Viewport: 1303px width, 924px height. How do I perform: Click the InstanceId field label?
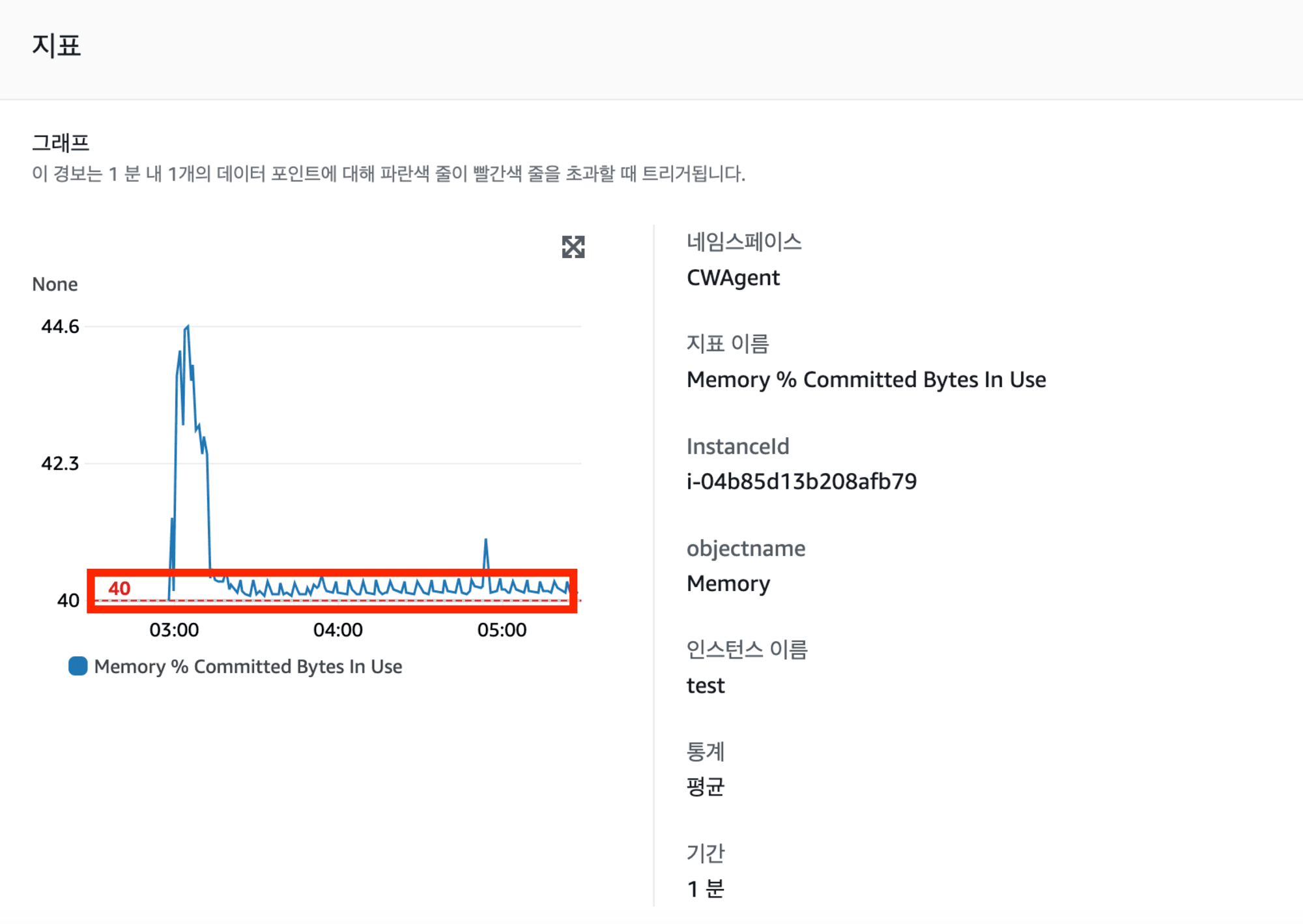[x=737, y=446]
